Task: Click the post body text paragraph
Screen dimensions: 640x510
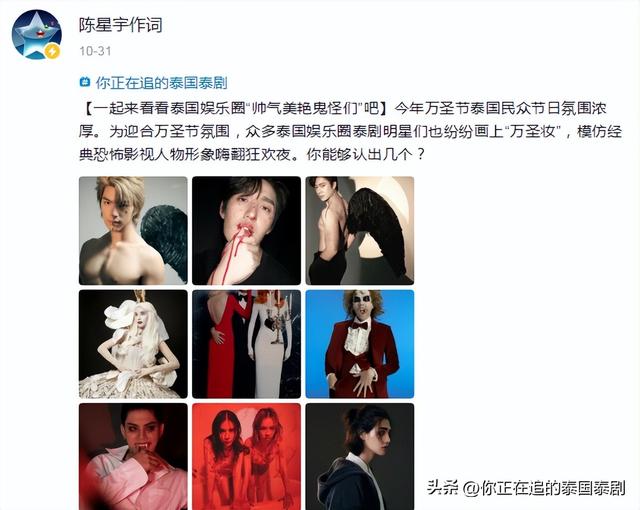Action: 350,131
